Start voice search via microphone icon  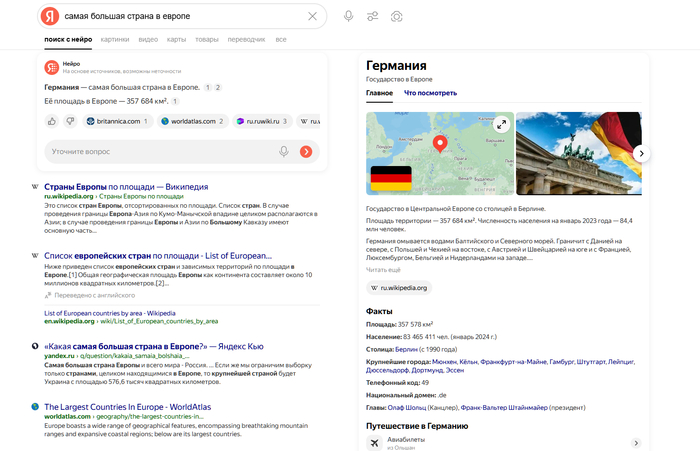(349, 17)
